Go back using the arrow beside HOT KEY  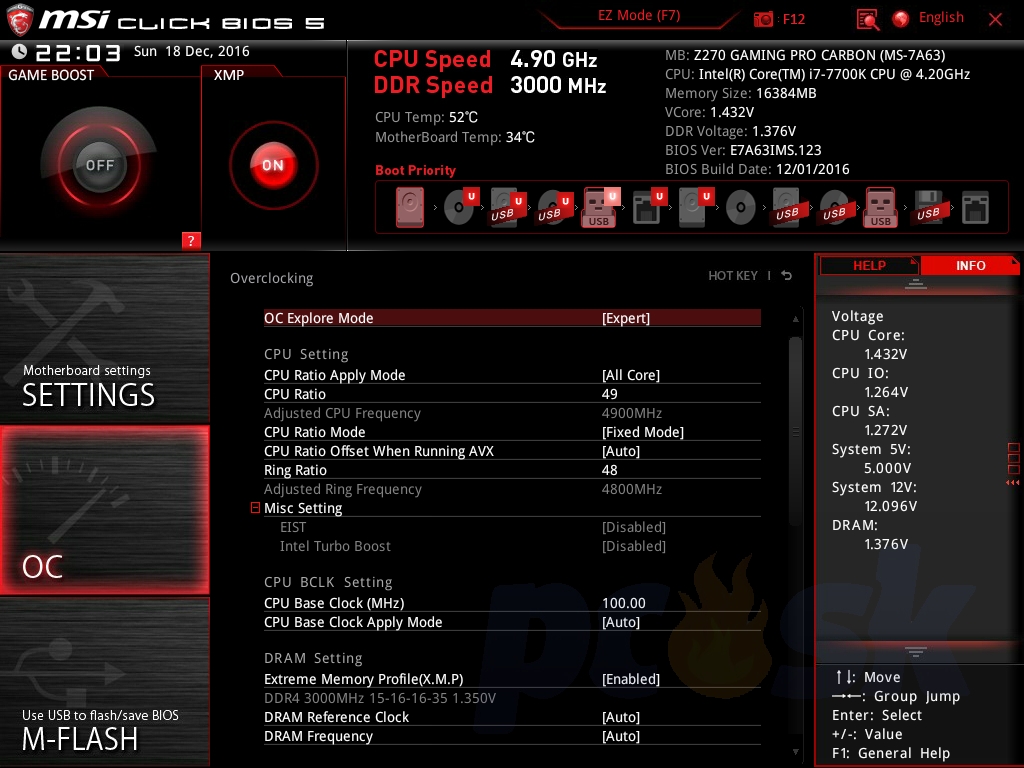787,276
